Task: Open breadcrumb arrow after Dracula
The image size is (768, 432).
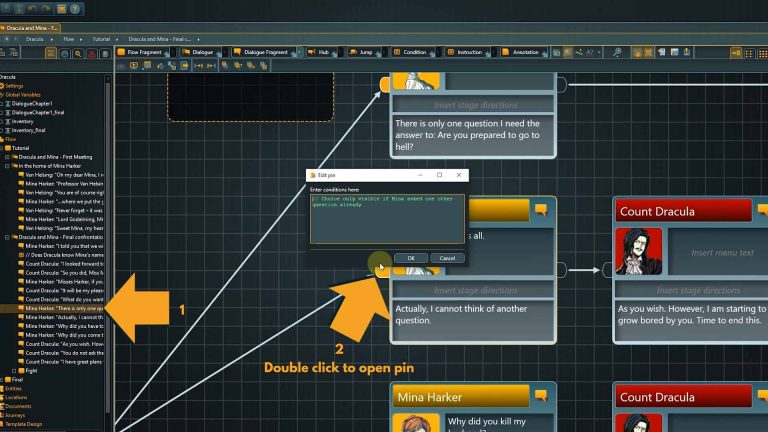Action: coord(52,39)
